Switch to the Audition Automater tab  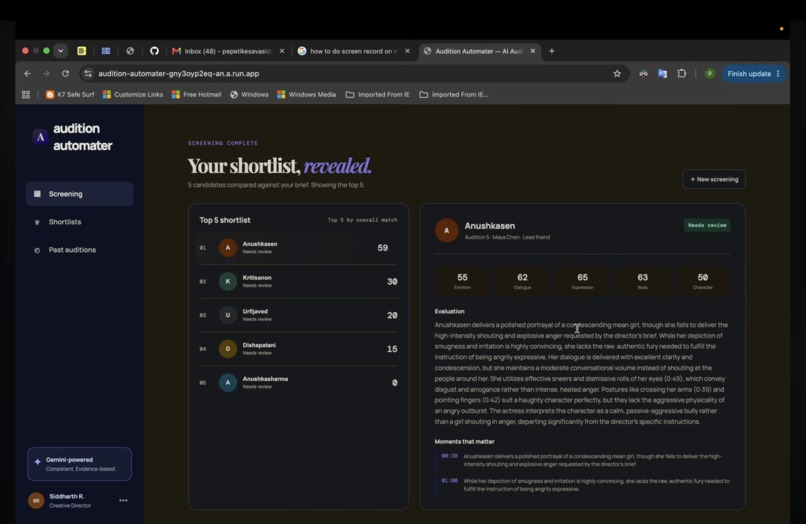coord(479,51)
